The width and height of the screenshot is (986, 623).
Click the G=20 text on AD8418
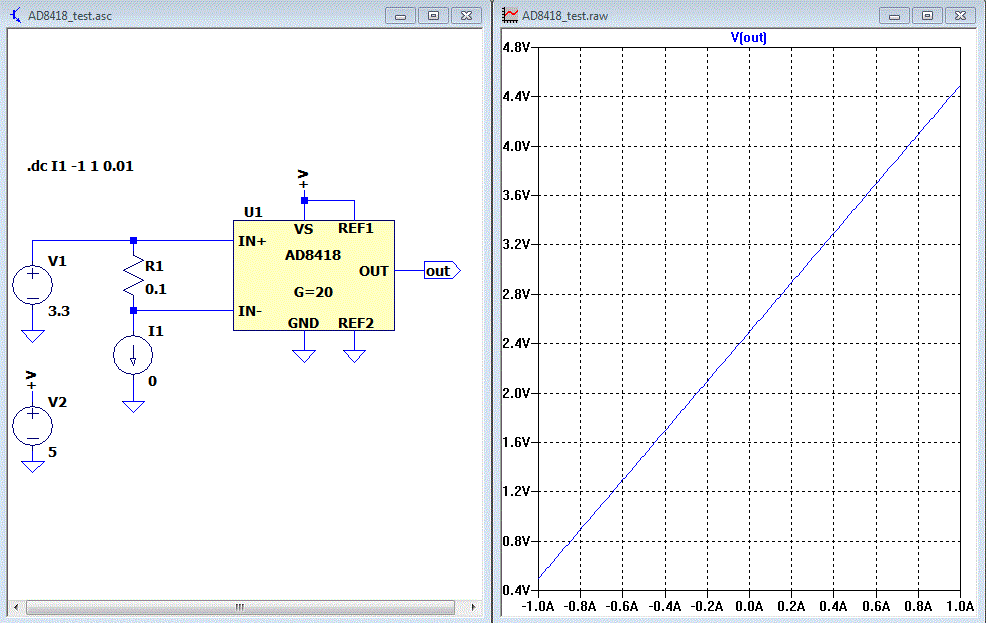click(313, 292)
